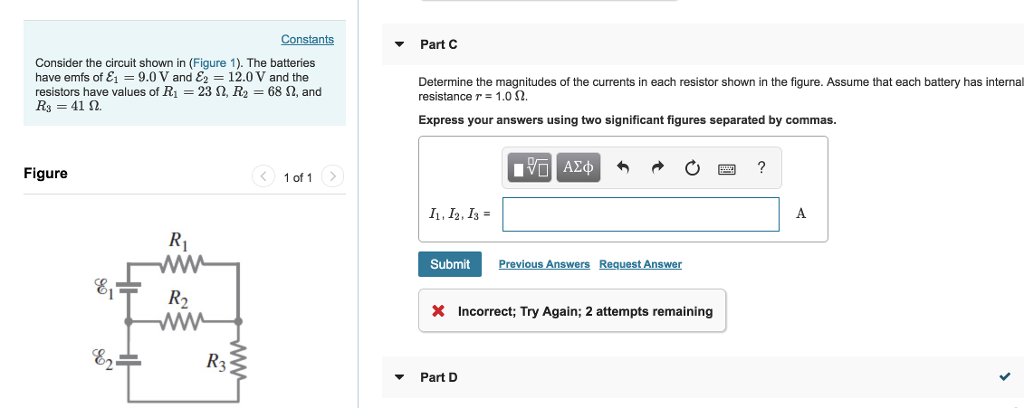The width and height of the screenshot is (1024, 408).
Task: Open the Previous Answers link
Action: point(544,264)
